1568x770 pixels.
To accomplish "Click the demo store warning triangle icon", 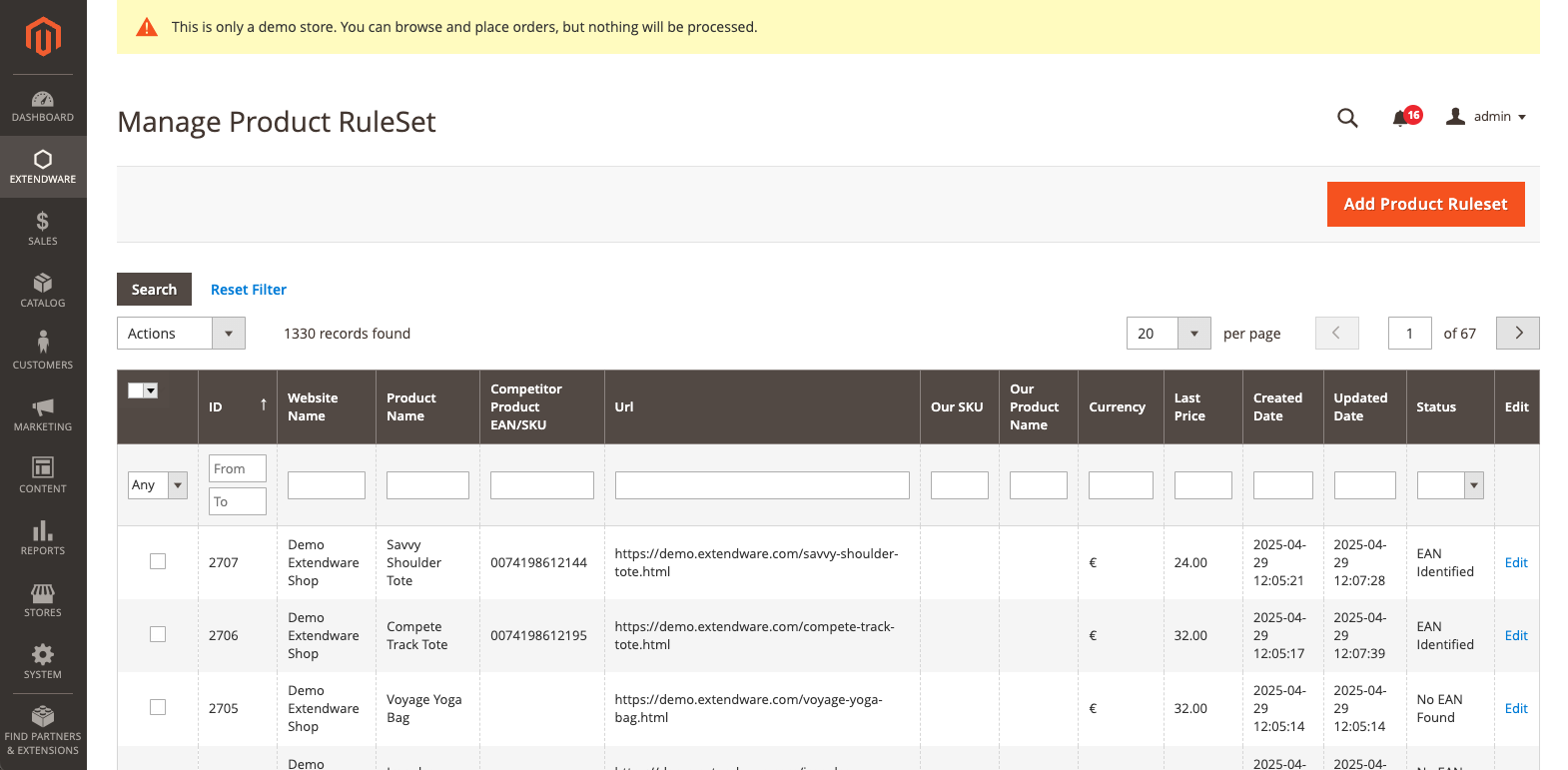I will [x=147, y=27].
